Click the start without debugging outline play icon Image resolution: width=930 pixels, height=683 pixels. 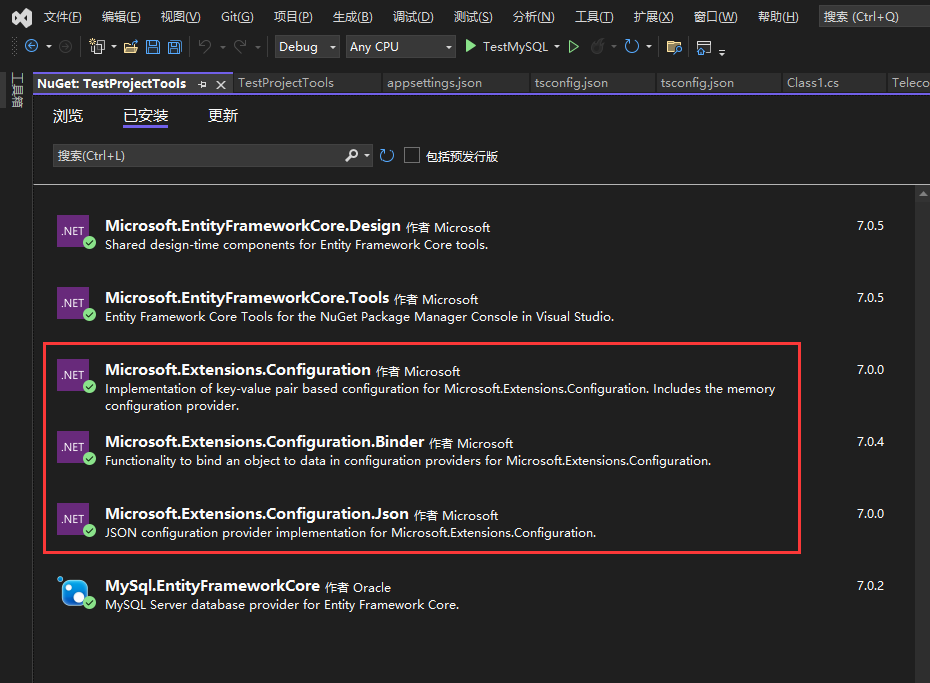point(574,46)
